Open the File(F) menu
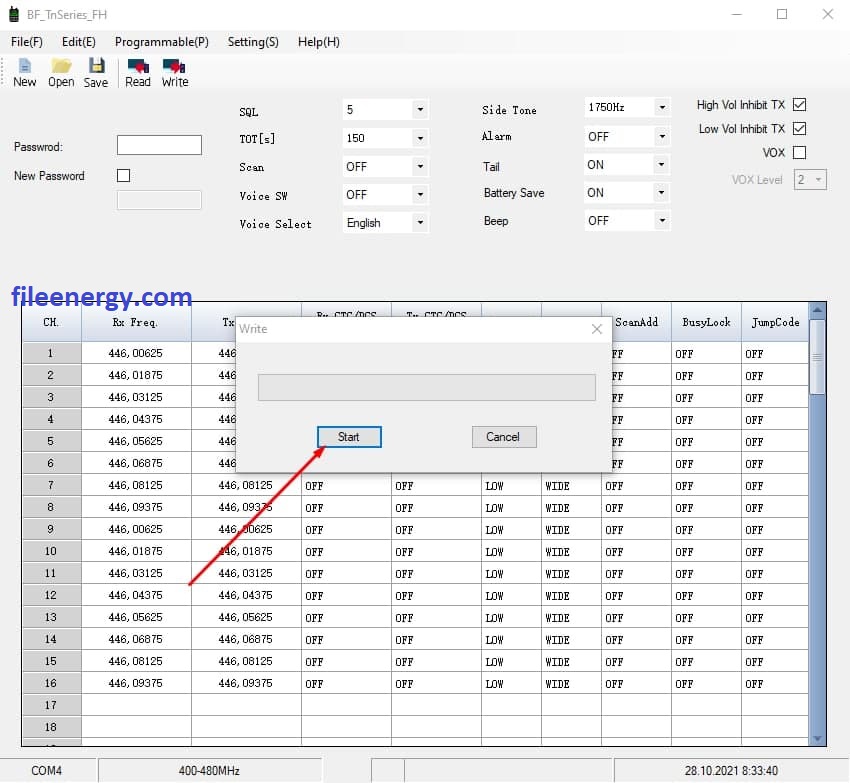The width and height of the screenshot is (850, 783). pyautogui.click(x=27, y=42)
